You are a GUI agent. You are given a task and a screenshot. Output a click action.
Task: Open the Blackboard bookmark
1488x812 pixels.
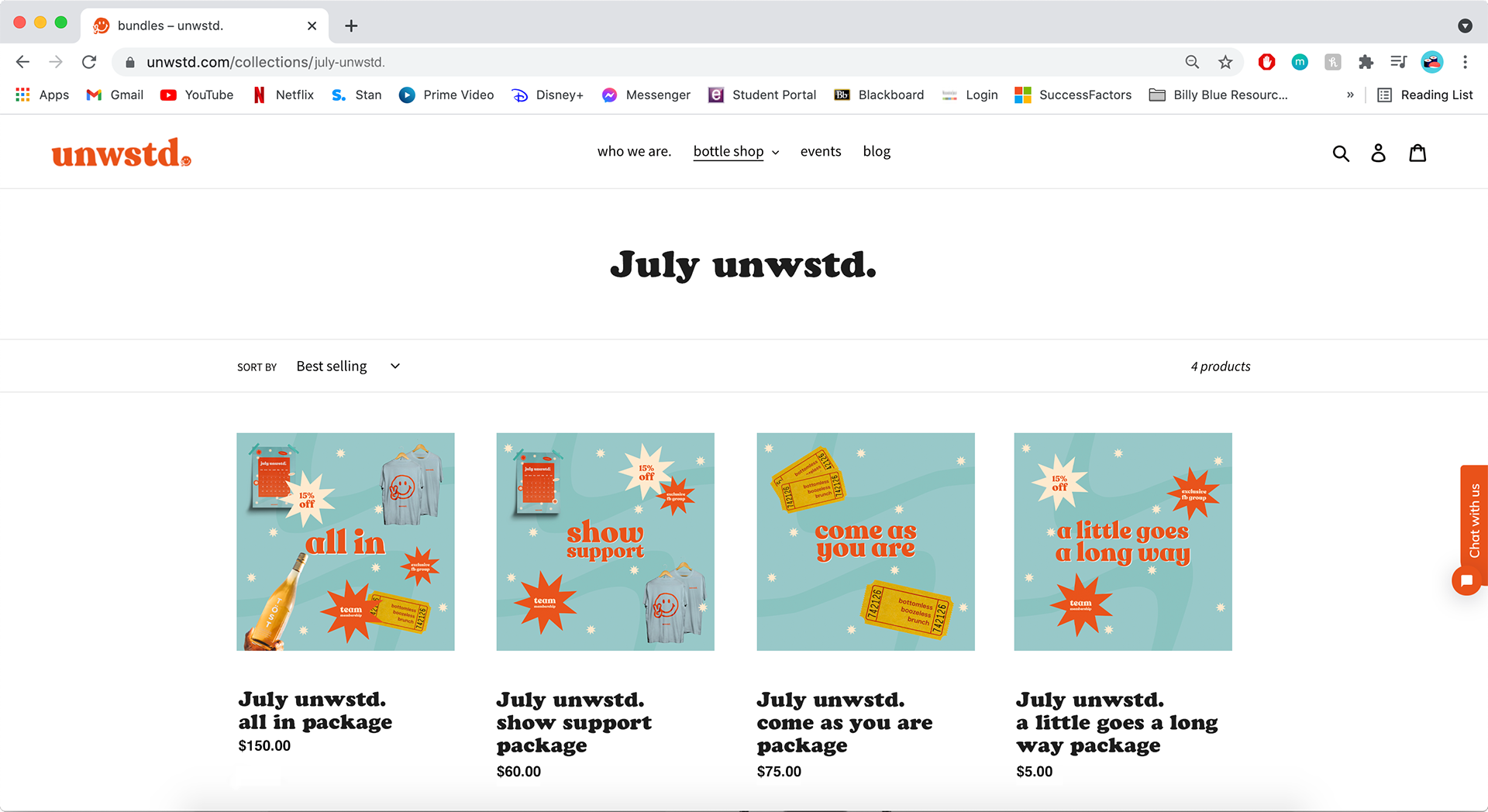click(x=879, y=95)
